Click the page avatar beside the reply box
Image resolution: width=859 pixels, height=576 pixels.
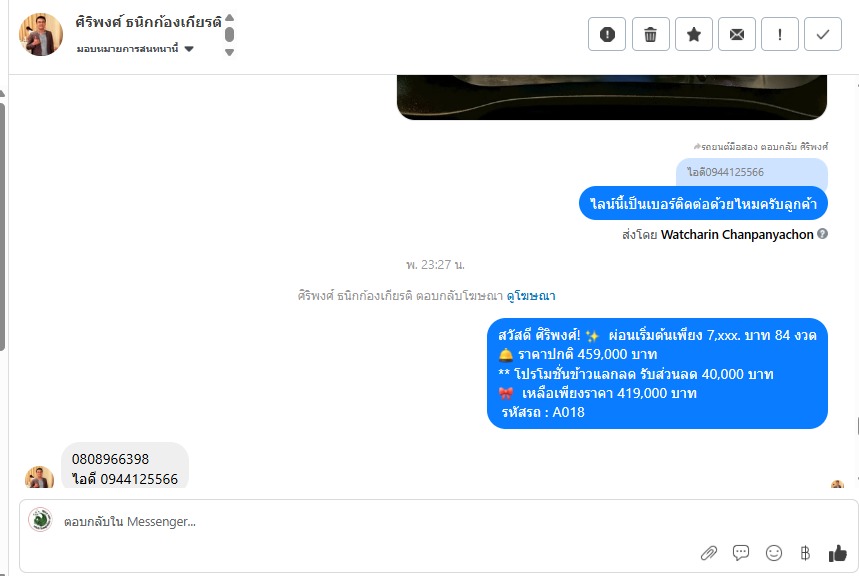click(40, 520)
